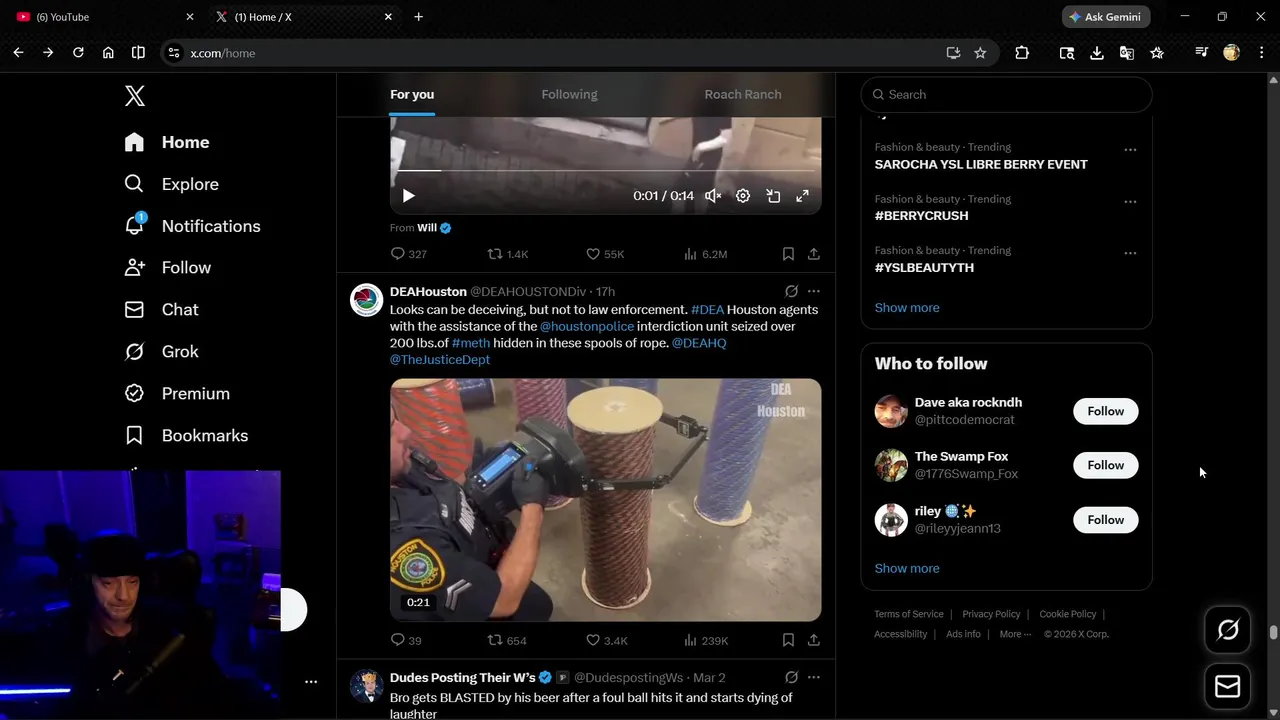The height and width of the screenshot is (720, 1280).
Task: Open Chat from the sidebar
Action: click(x=161, y=310)
